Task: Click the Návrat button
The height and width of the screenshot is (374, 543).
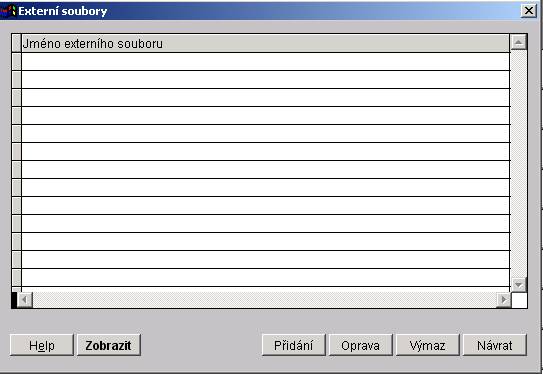Action: coord(495,345)
